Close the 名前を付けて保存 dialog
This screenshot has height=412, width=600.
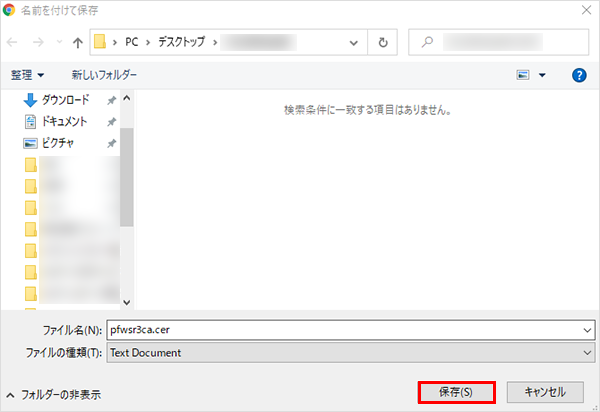[586, 10]
